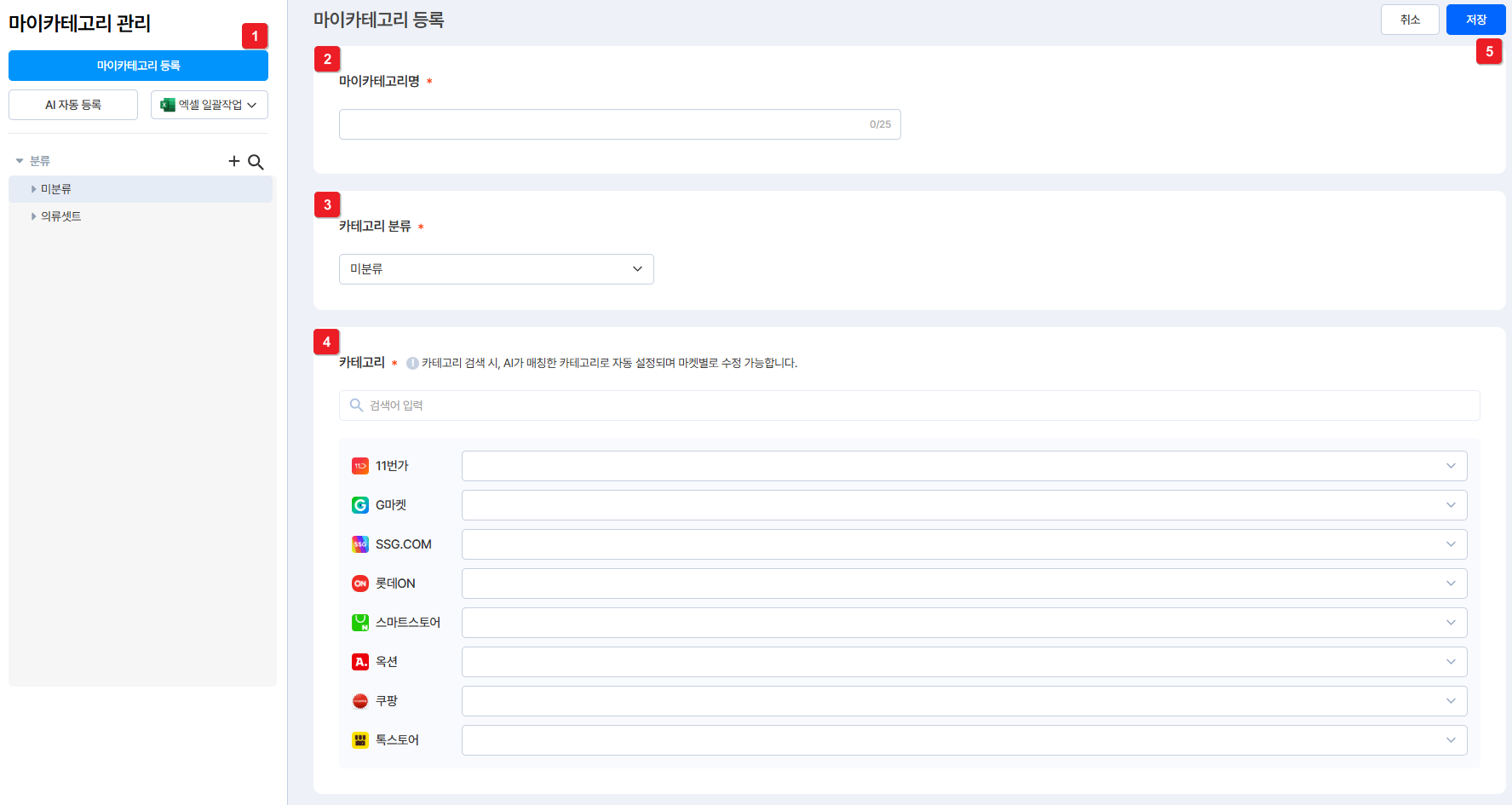Viewport: 1512px width, 805px height.
Task: Click the 스마트스토어 marketplace logo
Action: click(360, 623)
